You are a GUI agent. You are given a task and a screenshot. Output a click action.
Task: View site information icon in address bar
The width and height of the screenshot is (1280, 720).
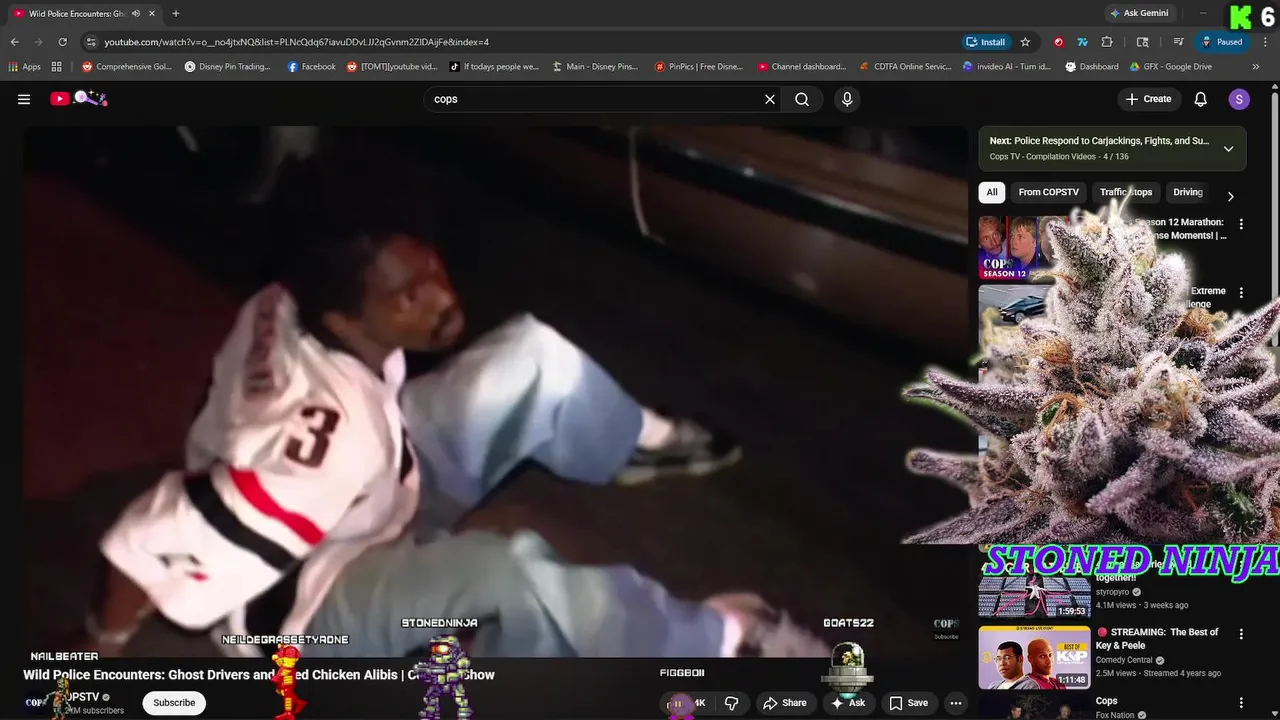click(91, 42)
